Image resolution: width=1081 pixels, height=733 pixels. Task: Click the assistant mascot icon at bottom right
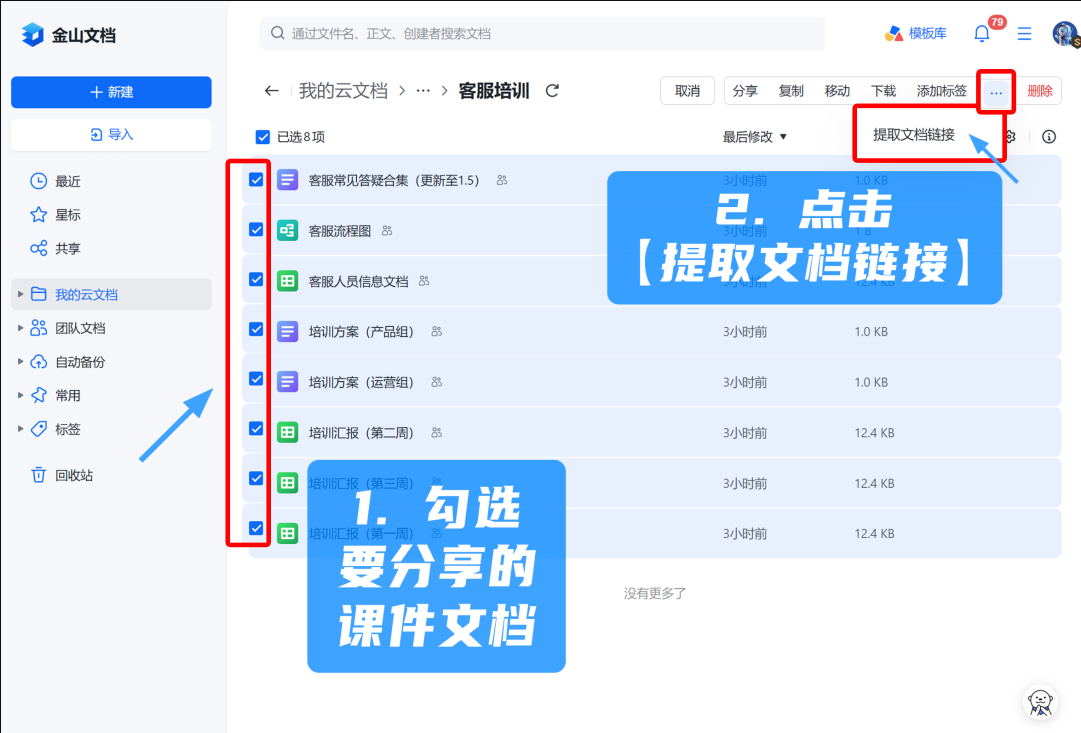coord(1042,701)
